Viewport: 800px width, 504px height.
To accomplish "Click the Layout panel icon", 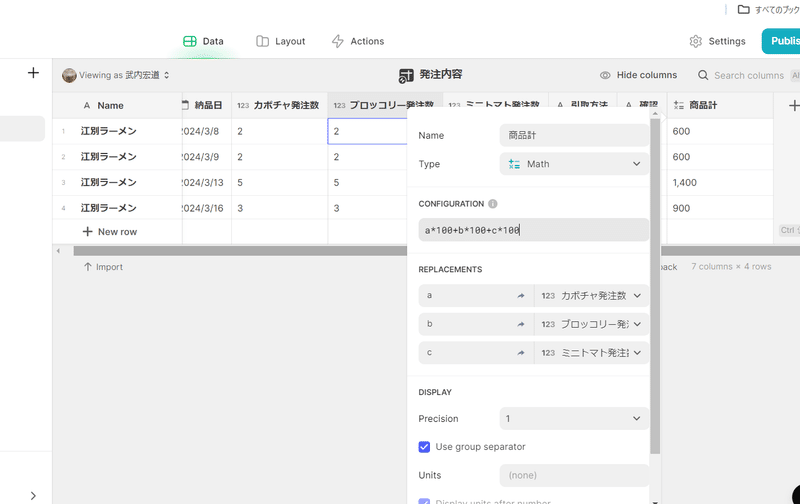I will 262,41.
